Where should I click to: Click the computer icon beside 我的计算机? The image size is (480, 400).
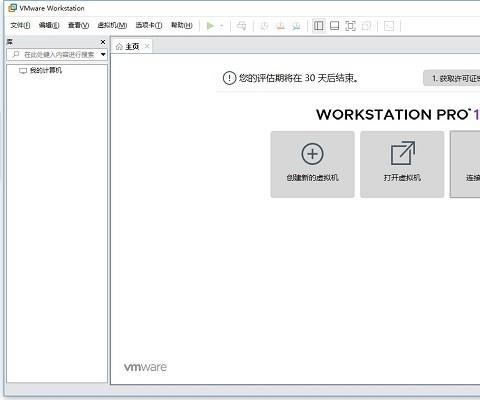pyautogui.click(x=23, y=71)
